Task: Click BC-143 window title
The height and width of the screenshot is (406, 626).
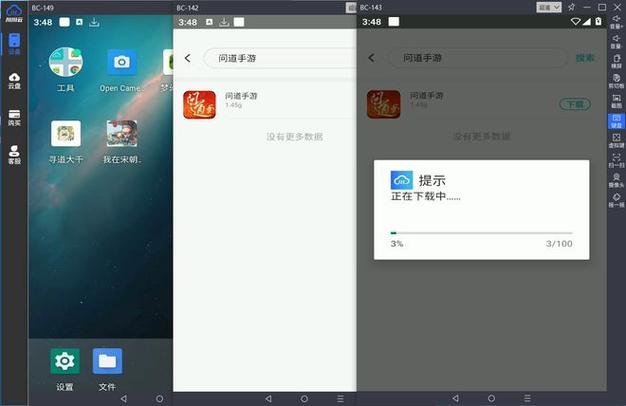Action: [371, 8]
